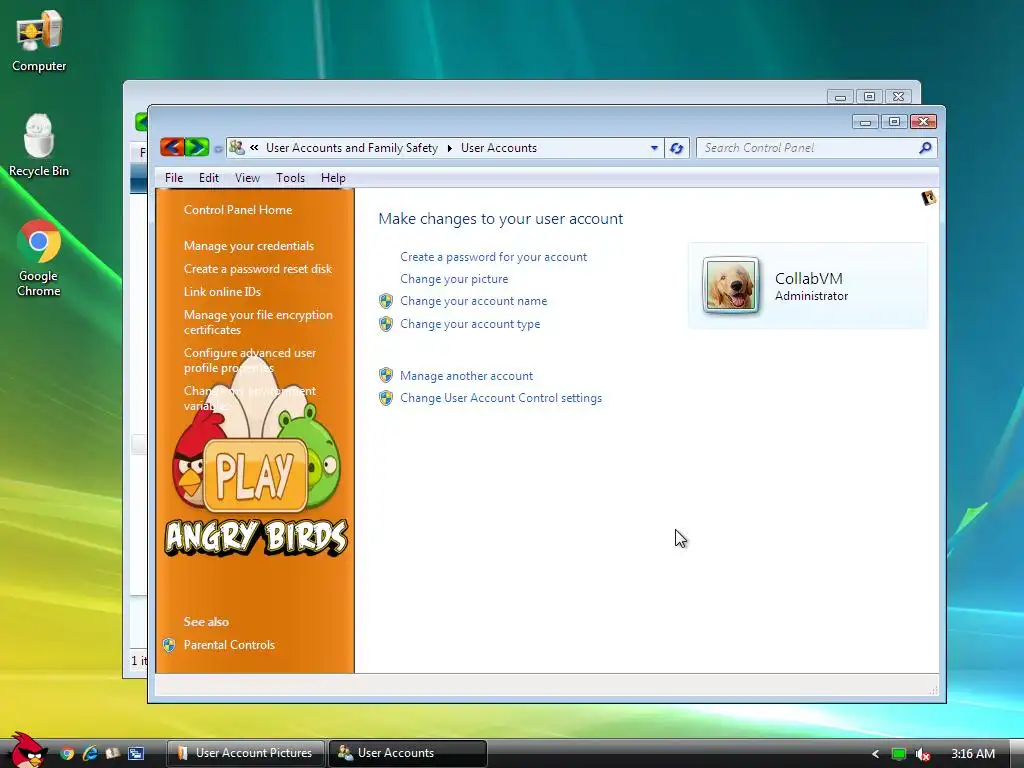Viewport: 1024px width, 768px height.
Task: Click the User Accounts breadcrumb segment
Action: (x=498, y=148)
